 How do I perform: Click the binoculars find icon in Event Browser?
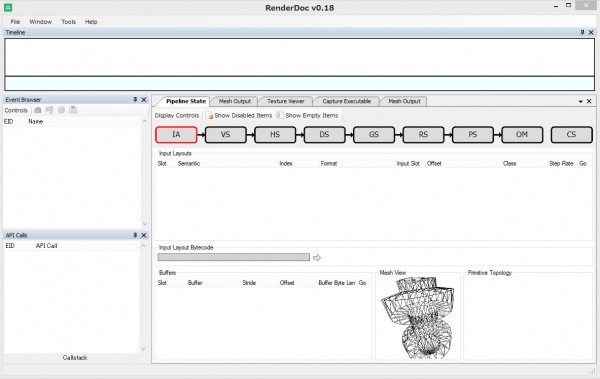coord(38,110)
